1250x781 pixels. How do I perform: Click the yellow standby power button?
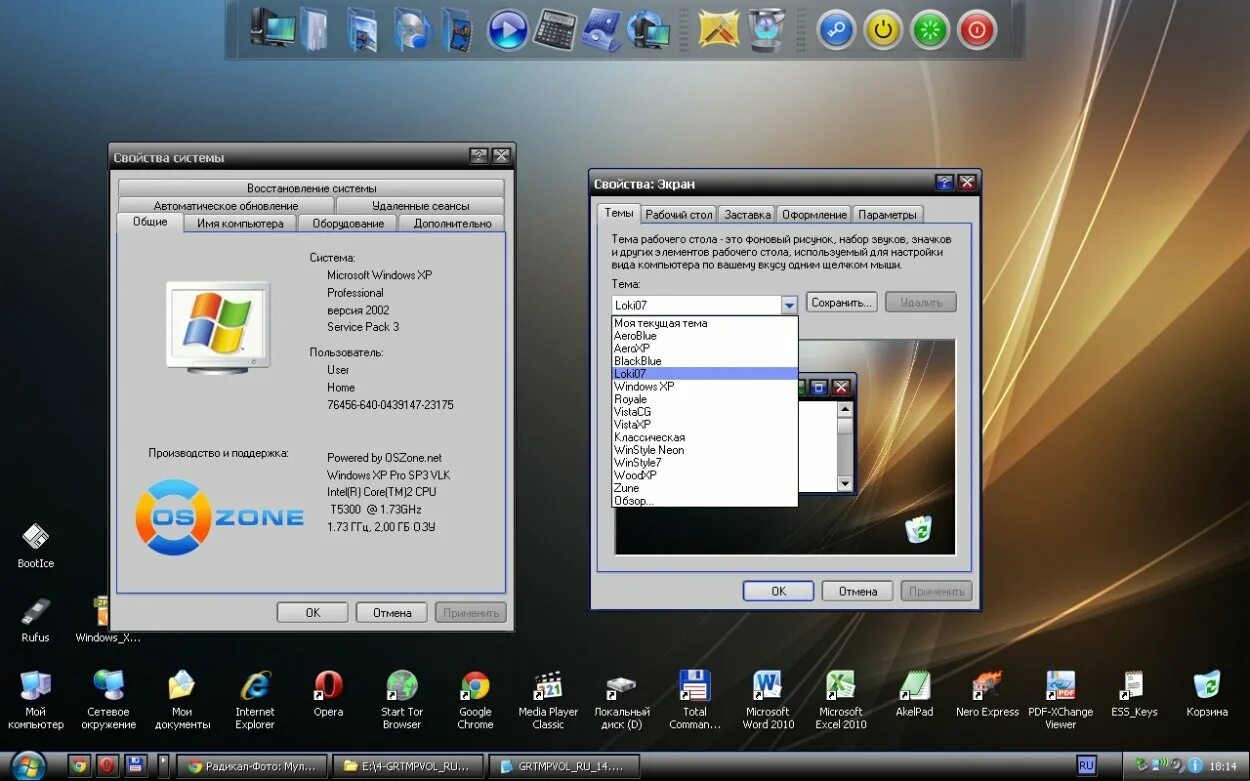(883, 30)
